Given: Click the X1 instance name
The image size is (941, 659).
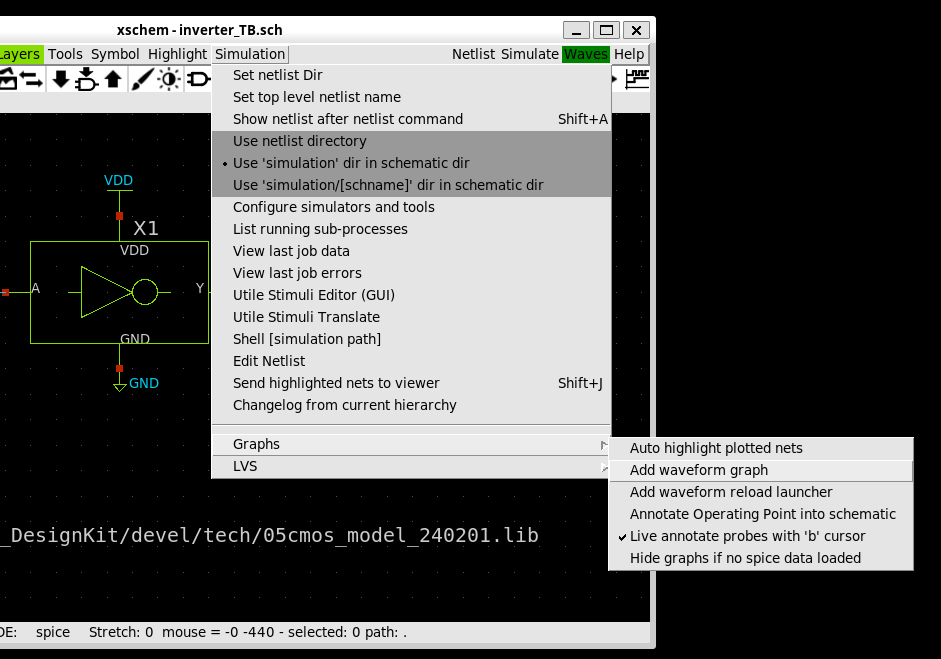Looking at the screenshot, I should pyautogui.click(x=146, y=228).
